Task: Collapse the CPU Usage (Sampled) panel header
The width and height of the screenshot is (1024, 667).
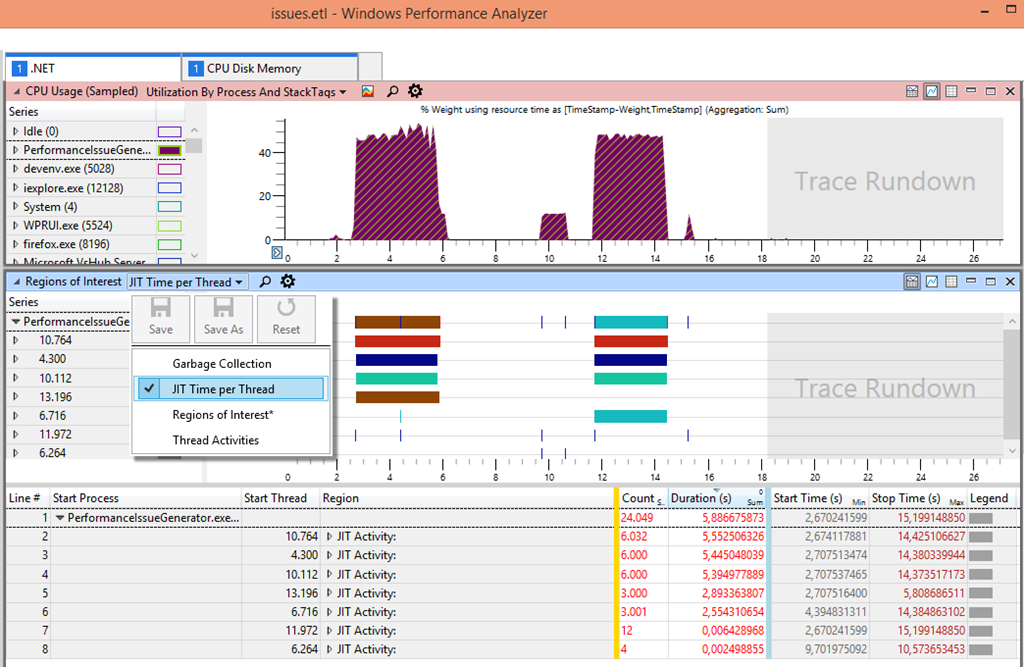Action: (16, 91)
